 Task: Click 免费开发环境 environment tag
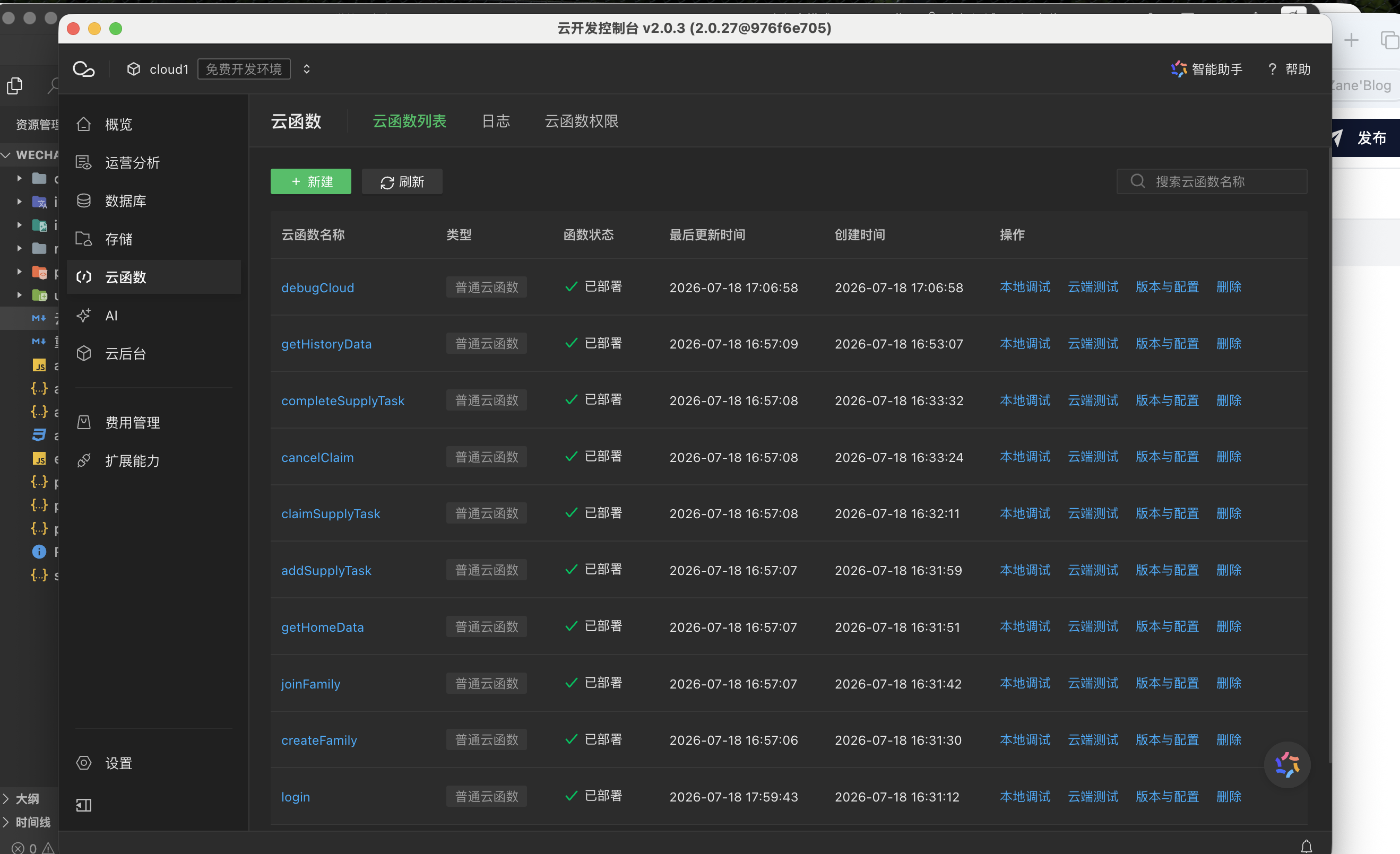click(x=244, y=69)
